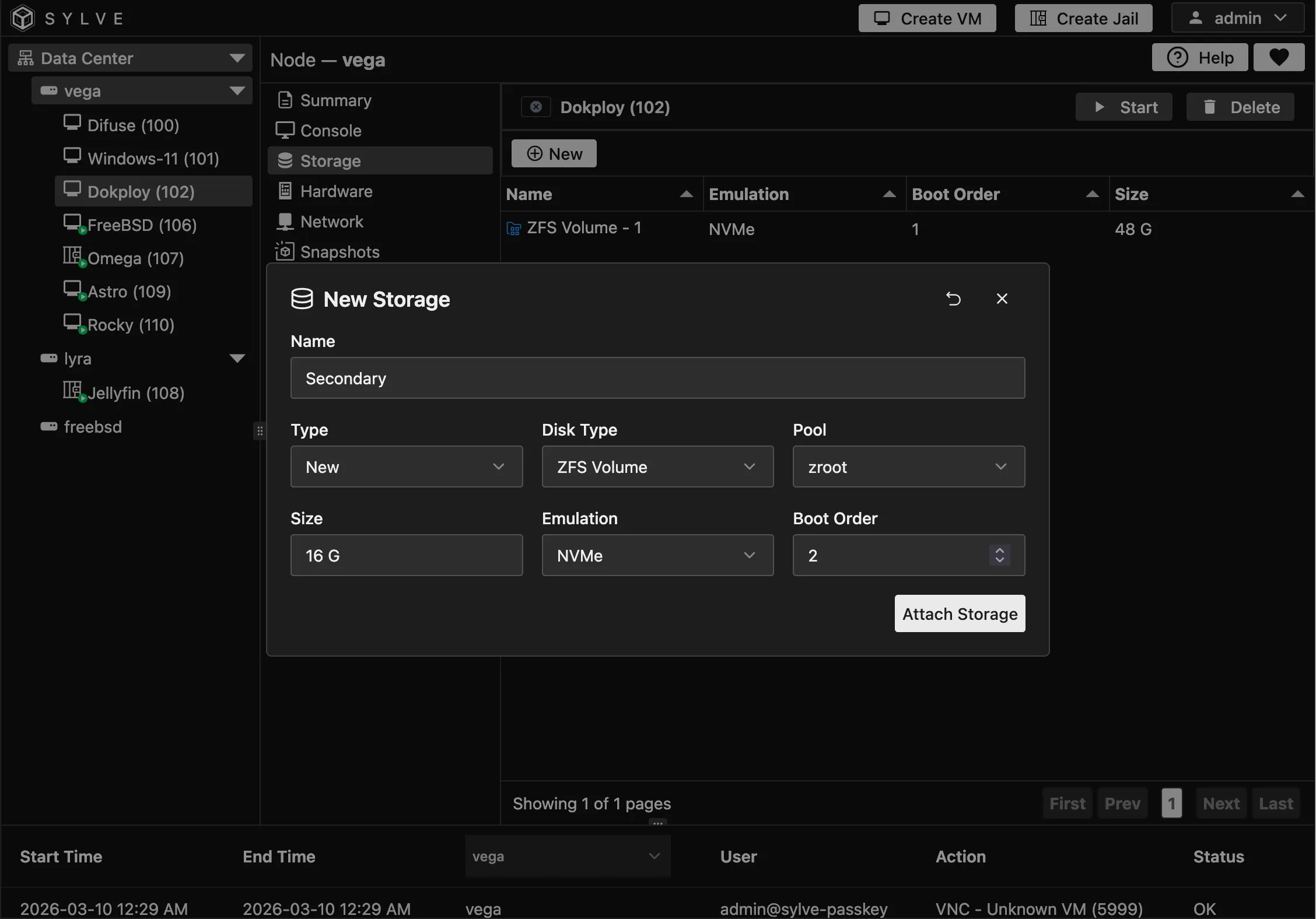Viewport: 1316px width, 919px height.
Task: Switch to the Snapshots section
Action: (x=339, y=252)
